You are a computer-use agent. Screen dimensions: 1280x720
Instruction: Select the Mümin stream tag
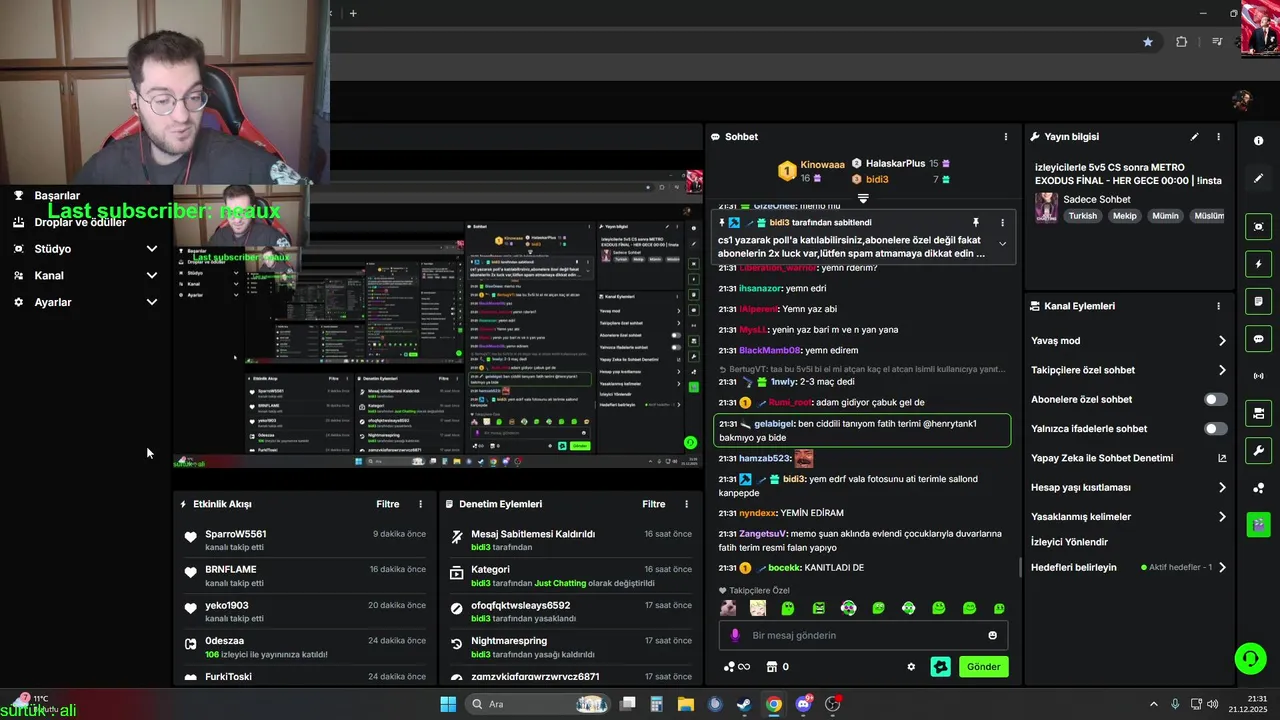(1165, 216)
